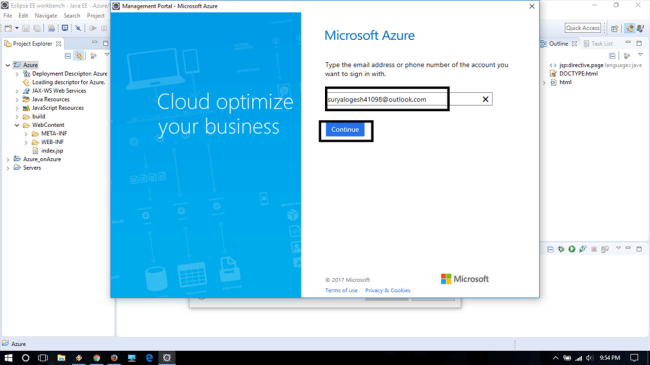The image size is (650, 365).
Task: Maximize the Project Explorer panel
Action: click(x=106, y=43)
